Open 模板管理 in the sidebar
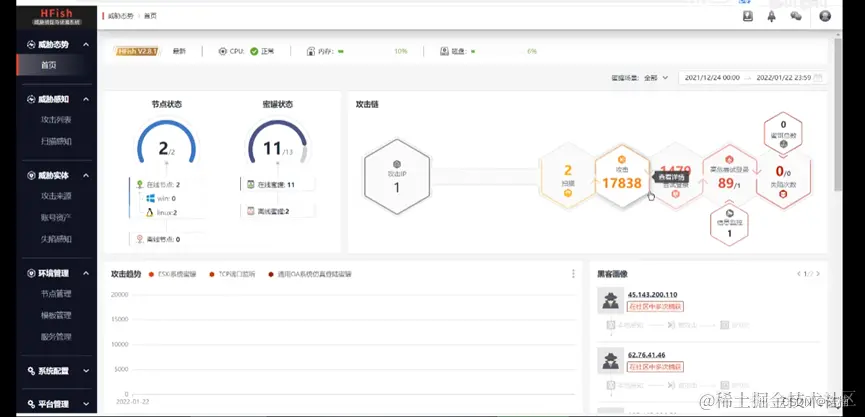This screenshot has height=417, width=865. click(54, 316)
